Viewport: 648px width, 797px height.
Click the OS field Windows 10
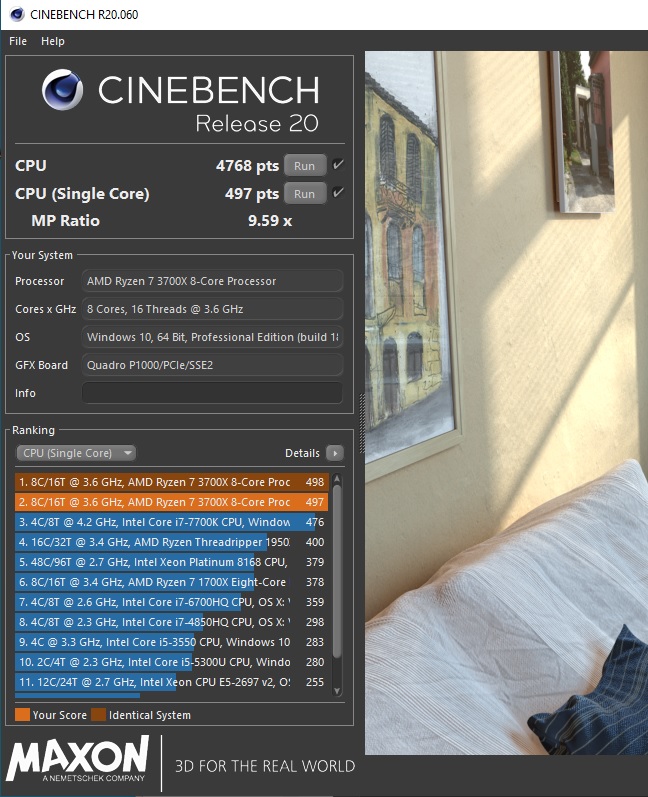(x=212, y=337)
